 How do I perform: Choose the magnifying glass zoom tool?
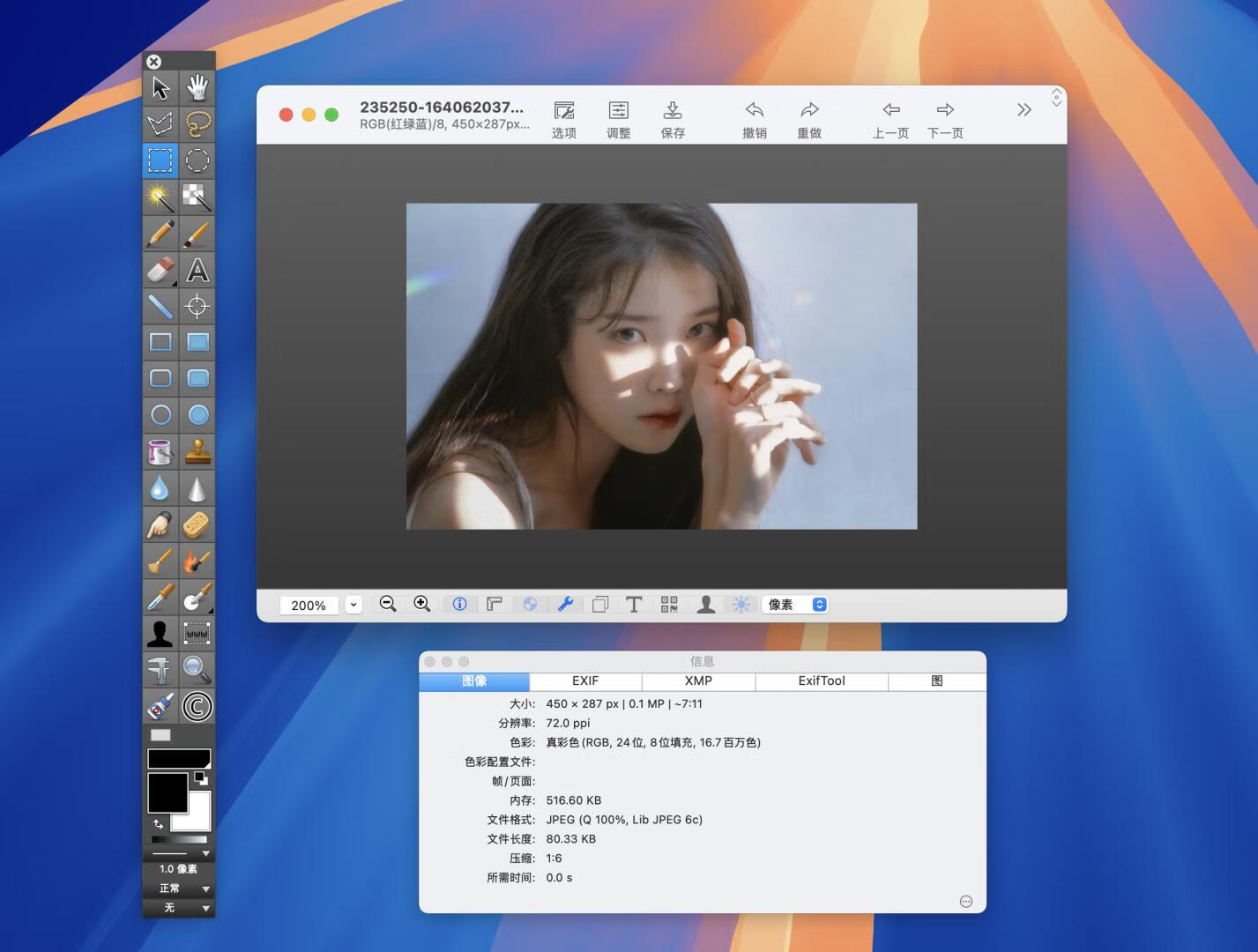pyautogui.click(x=197, y=670)
